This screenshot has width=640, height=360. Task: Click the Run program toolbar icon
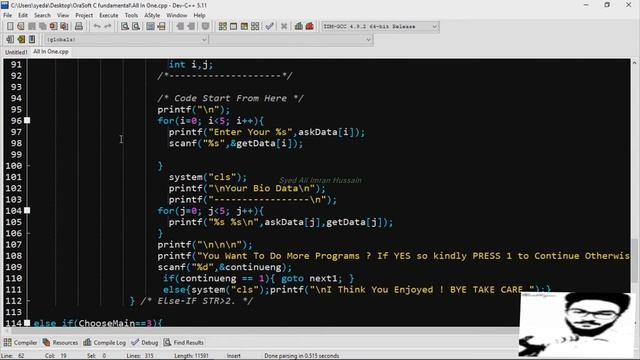pyautogui.click(x=233, y=27)
